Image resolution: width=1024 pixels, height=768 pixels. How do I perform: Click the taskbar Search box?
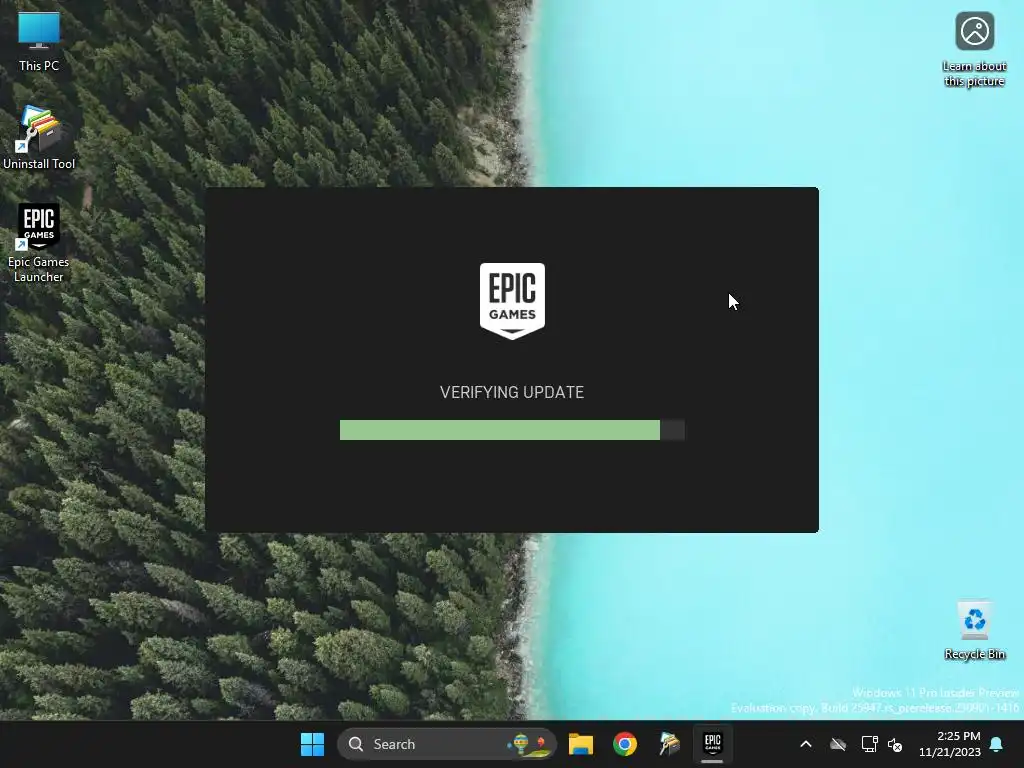(447, 744)
